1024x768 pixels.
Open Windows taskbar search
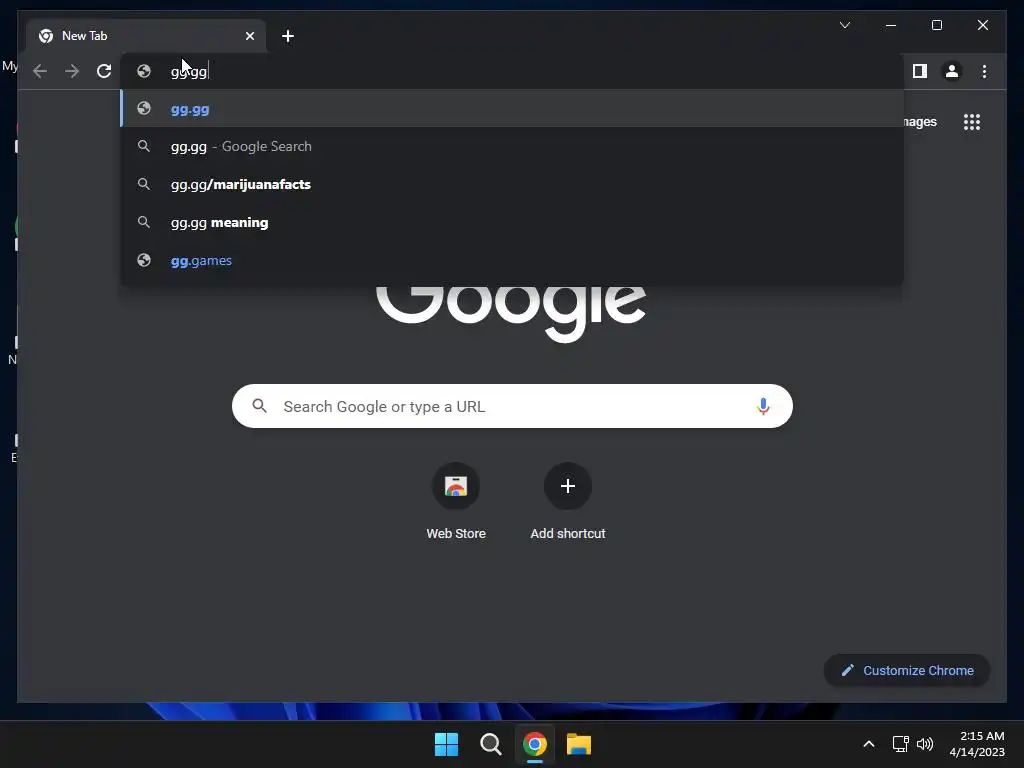490,744
